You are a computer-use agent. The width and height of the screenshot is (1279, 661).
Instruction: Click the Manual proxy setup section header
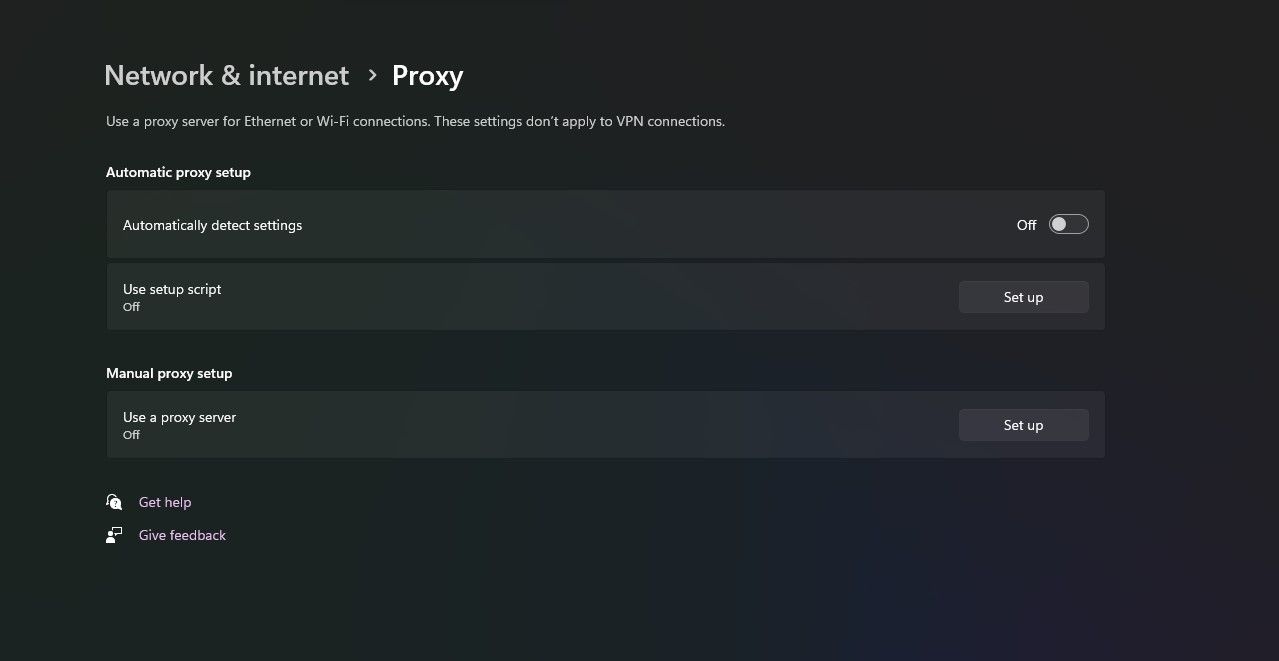click(168, 373)
